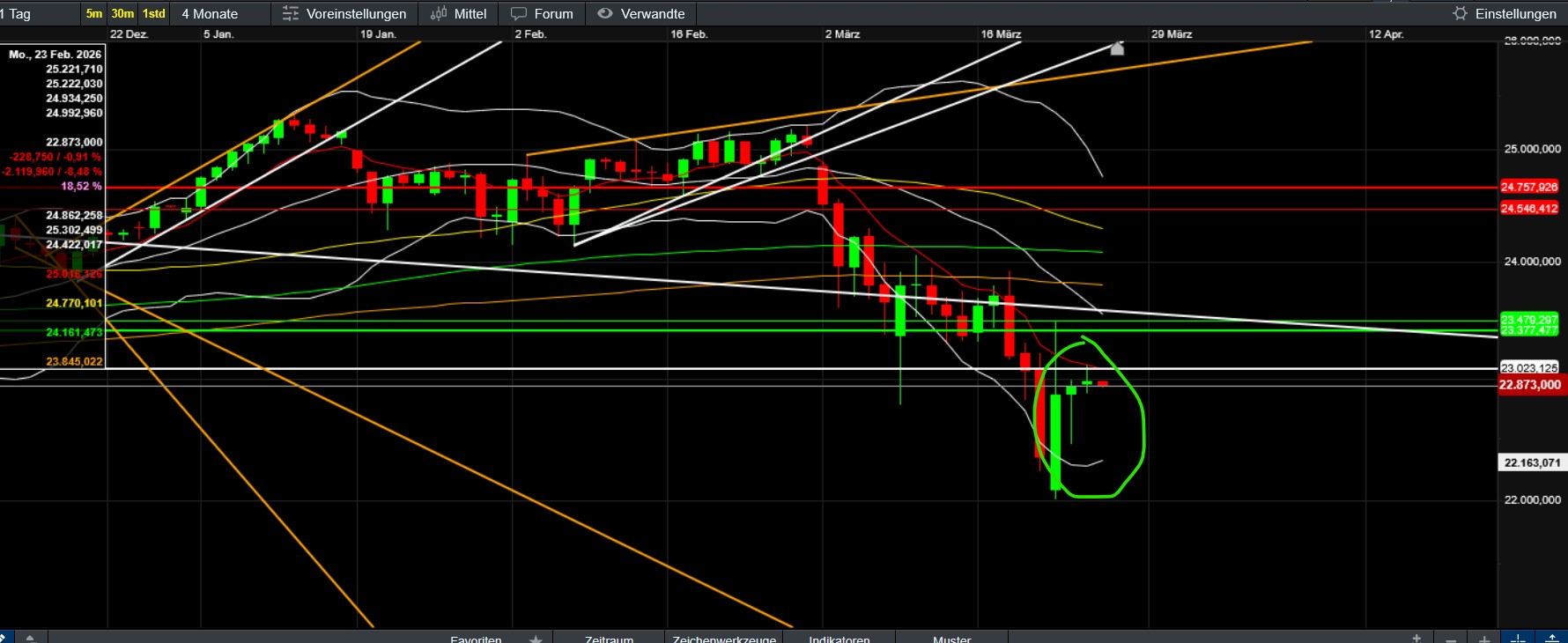Image resolution: width=1568 pixels, height=643 pixels.
Task: Click the yellow 24.770,101 indicator value
Action: click(74, 303)
